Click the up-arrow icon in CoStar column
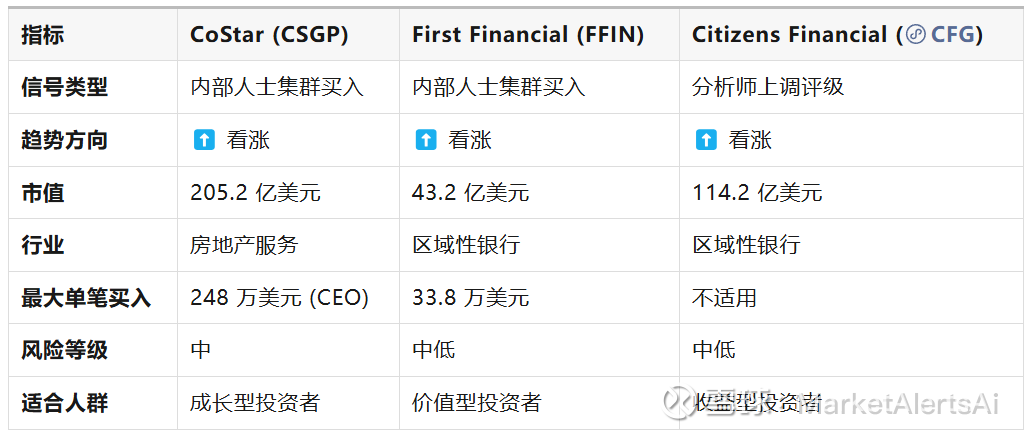 point(204,140)
